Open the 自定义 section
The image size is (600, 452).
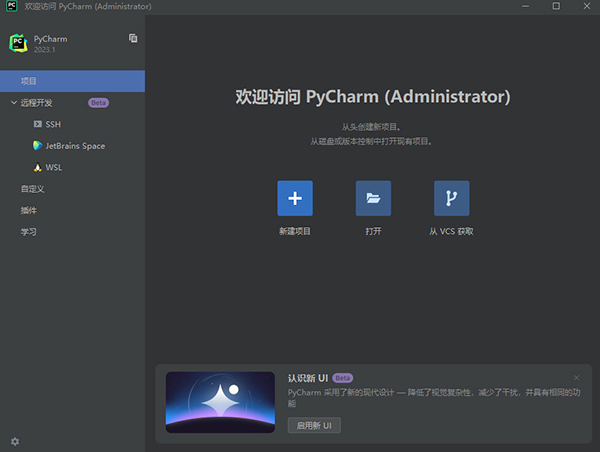coord(32,188)
